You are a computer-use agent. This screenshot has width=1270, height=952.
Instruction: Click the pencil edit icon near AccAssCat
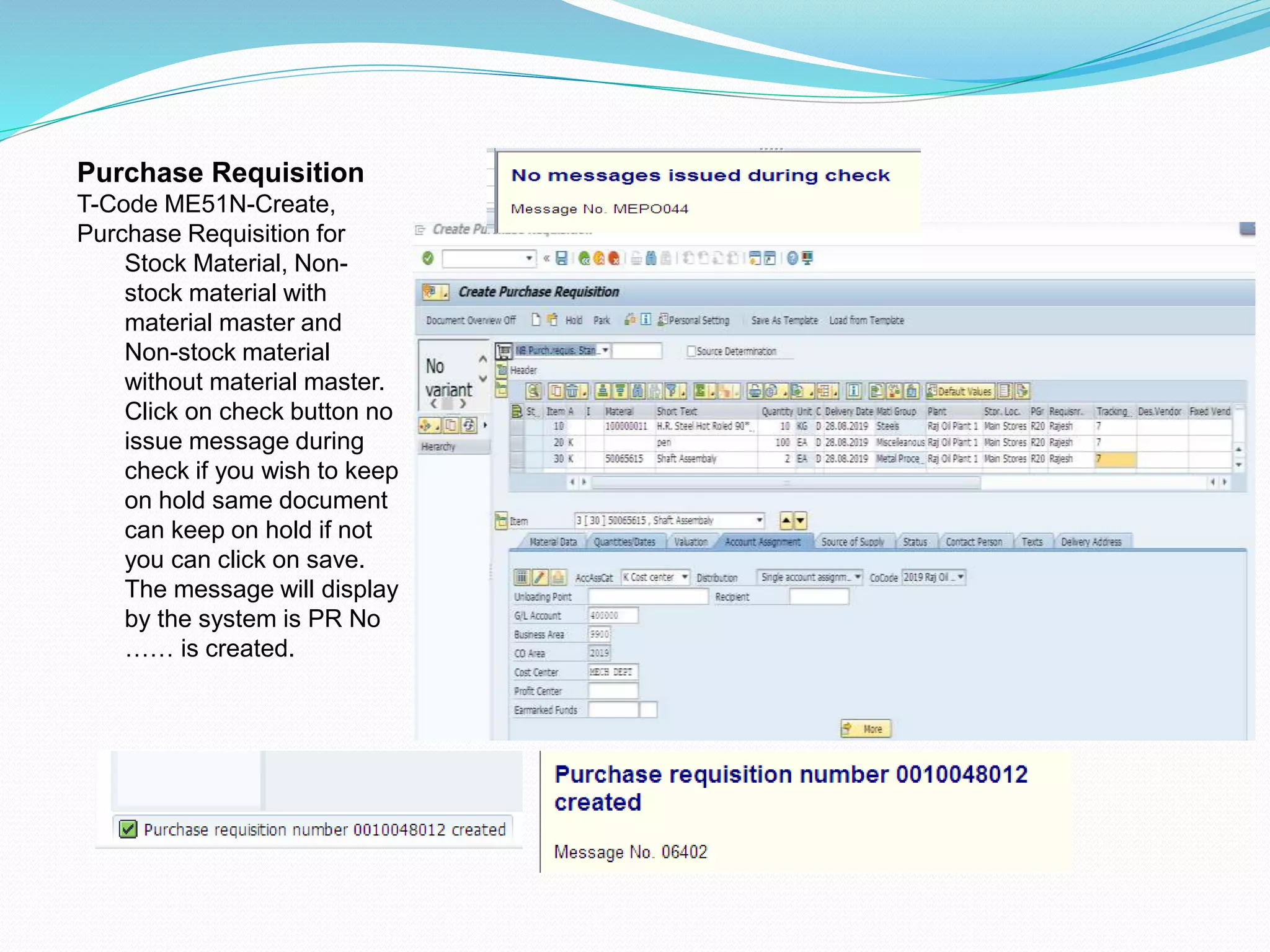pyautogui.click(x=540, y=578)
